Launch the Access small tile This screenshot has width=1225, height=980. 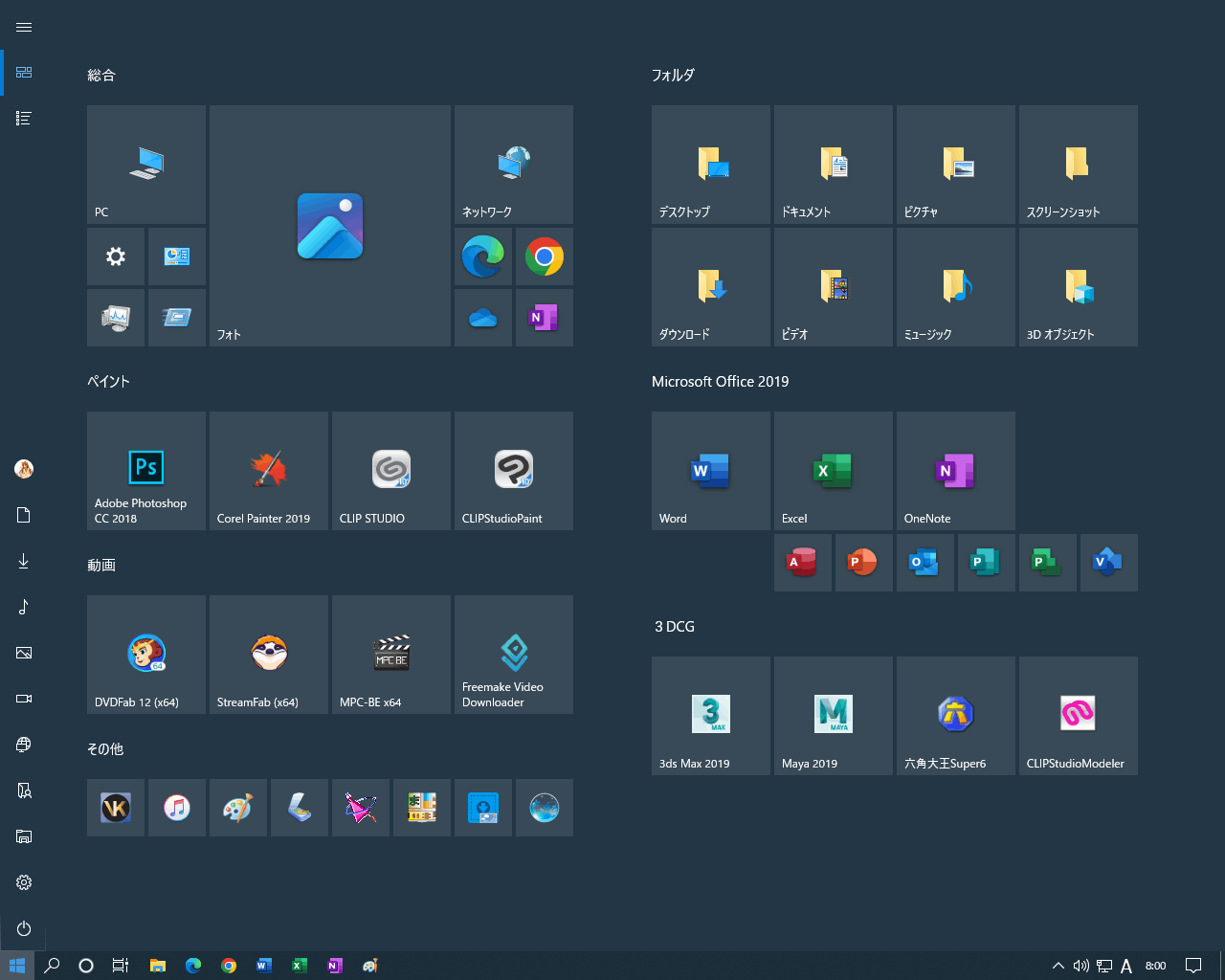tap(803, 563)
